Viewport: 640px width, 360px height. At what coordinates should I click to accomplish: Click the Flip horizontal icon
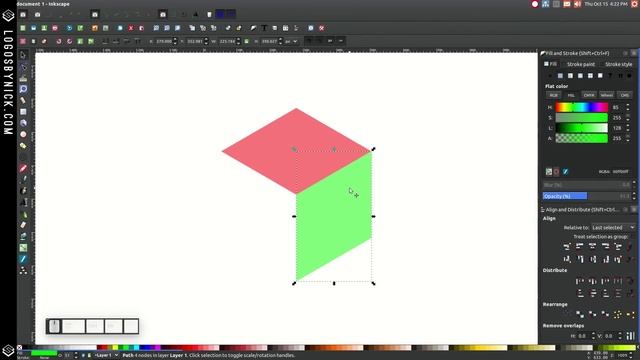pos(80,41)
